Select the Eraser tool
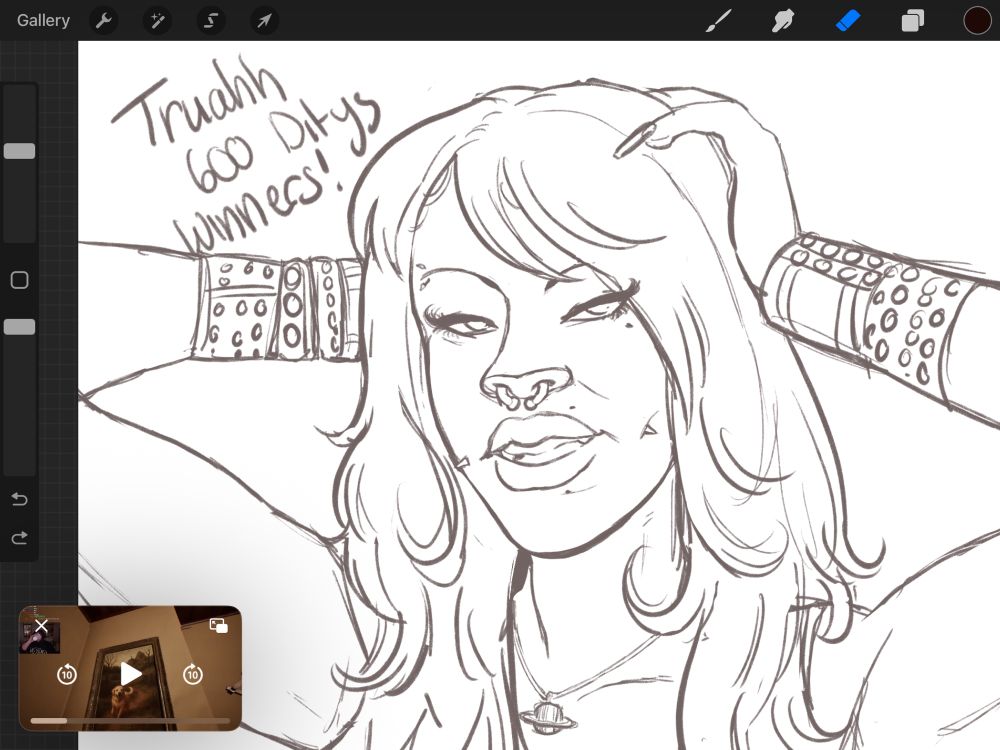 [848, 20]
